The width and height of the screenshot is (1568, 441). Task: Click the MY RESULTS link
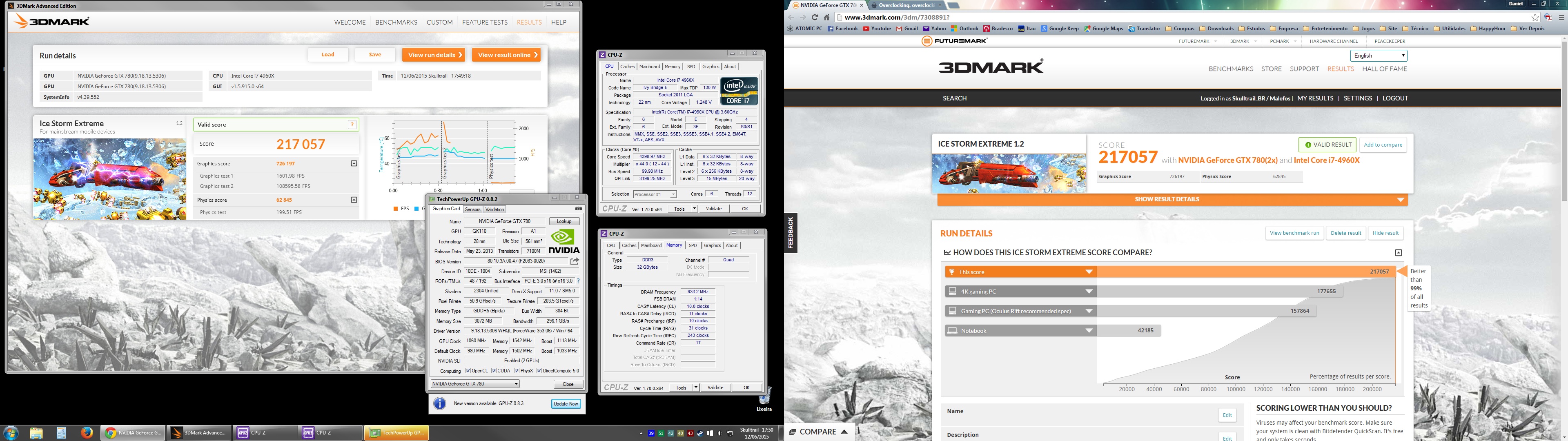click(1315, 98)
